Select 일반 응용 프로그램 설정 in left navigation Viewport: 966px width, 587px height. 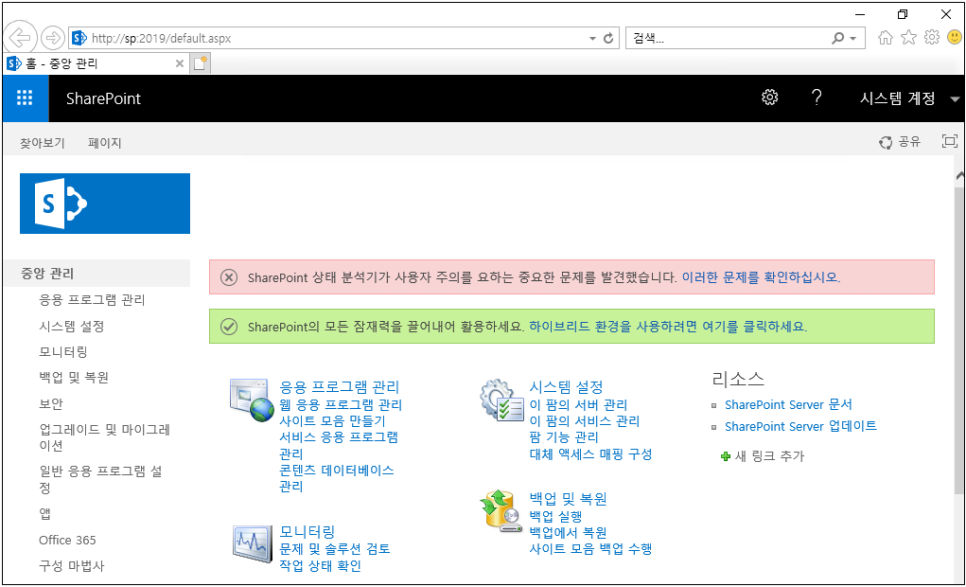click(101, 479)
